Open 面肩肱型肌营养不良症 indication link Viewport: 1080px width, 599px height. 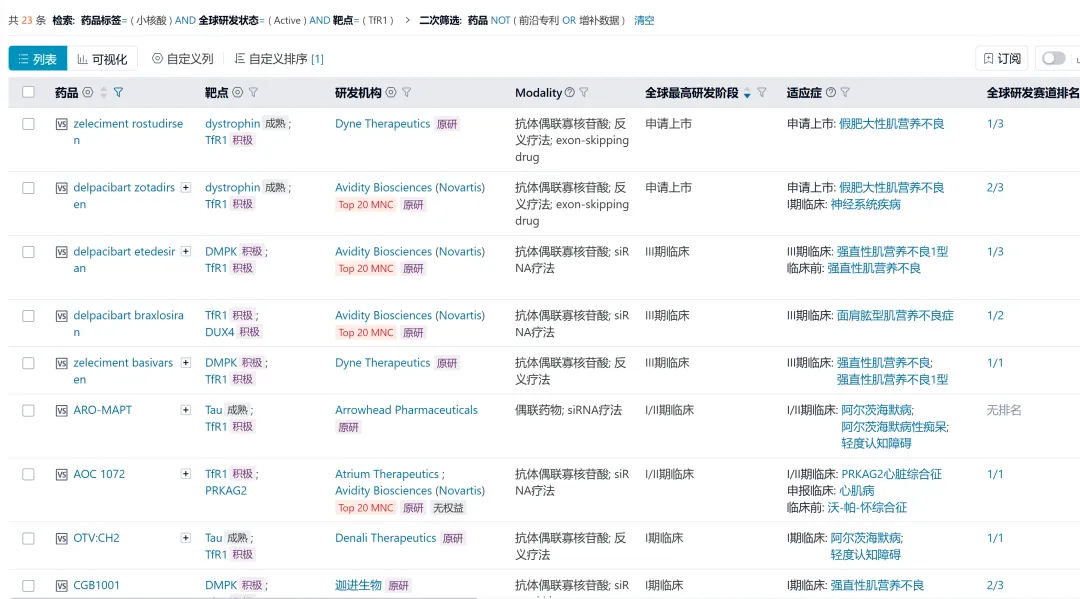pos(895,315)
